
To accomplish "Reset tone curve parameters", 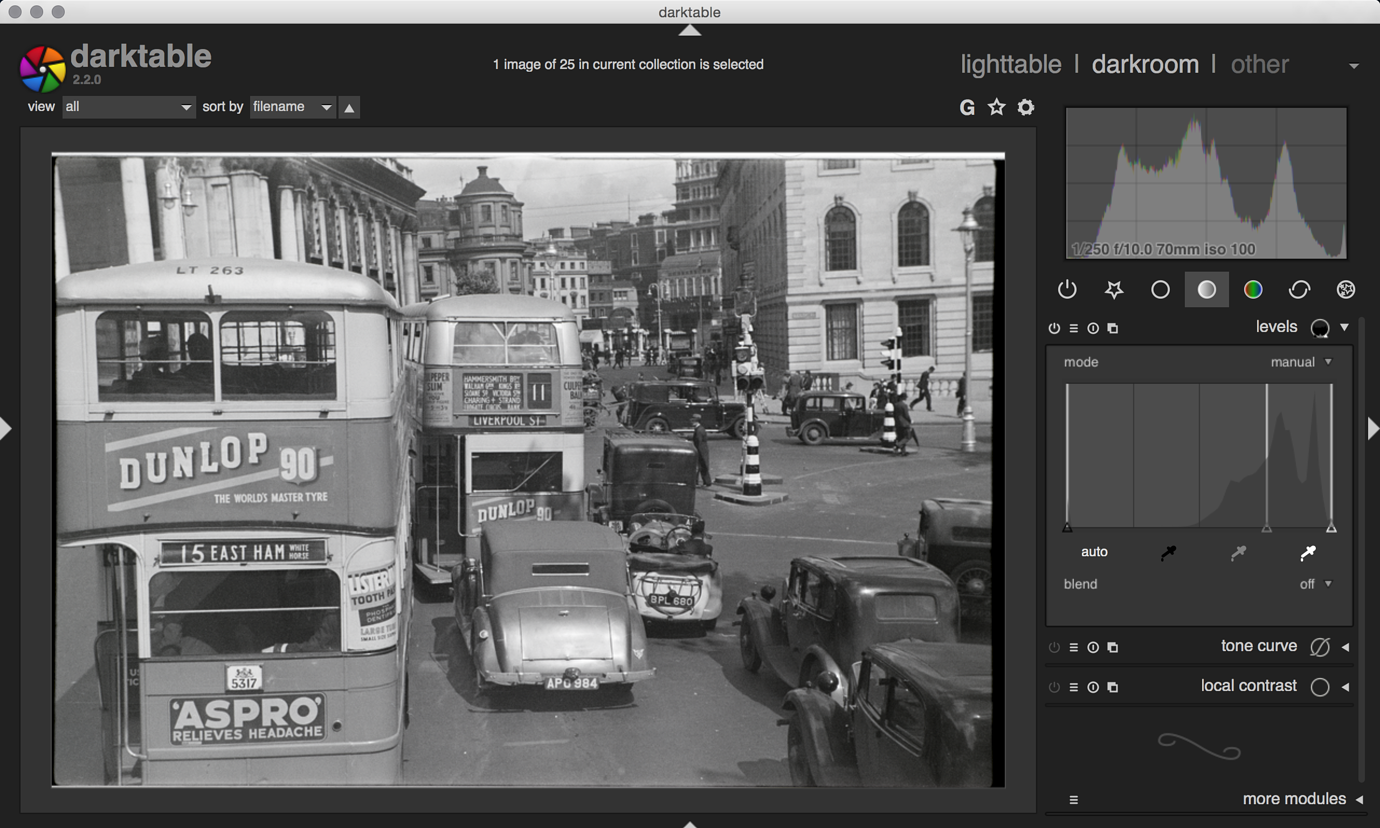I will tap(1093, 647).
